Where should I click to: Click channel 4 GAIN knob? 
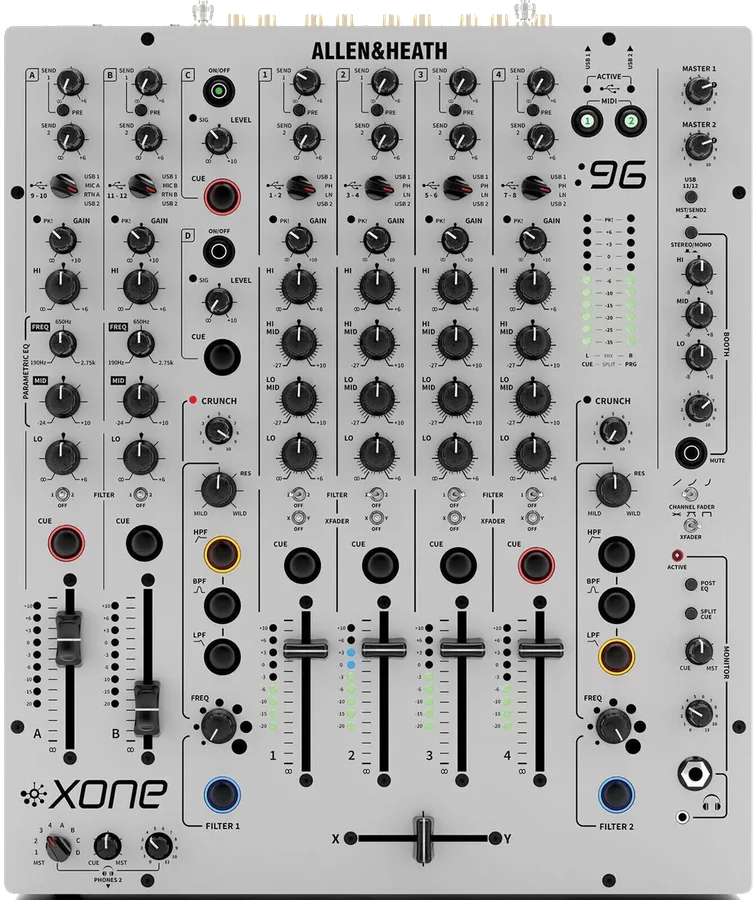click(533, 240)
